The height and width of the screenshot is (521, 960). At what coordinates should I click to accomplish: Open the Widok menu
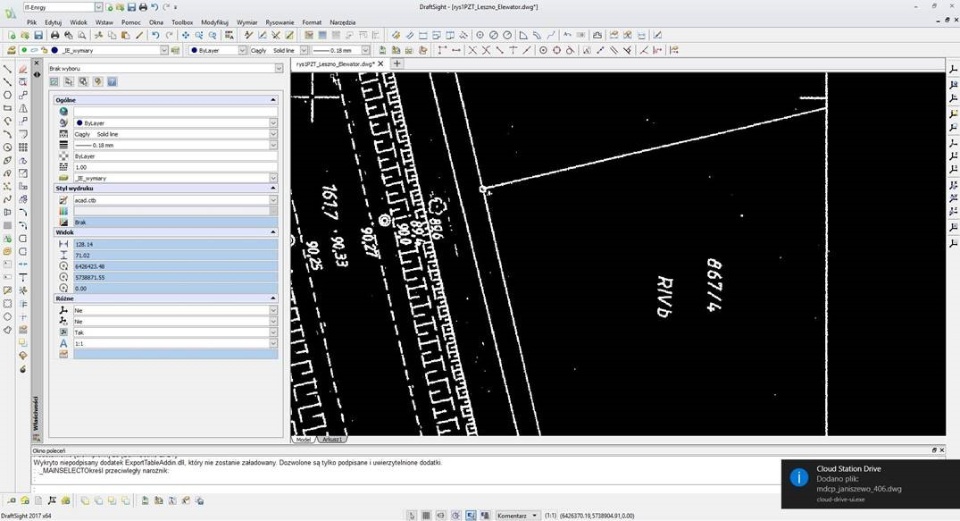(78, 22)
